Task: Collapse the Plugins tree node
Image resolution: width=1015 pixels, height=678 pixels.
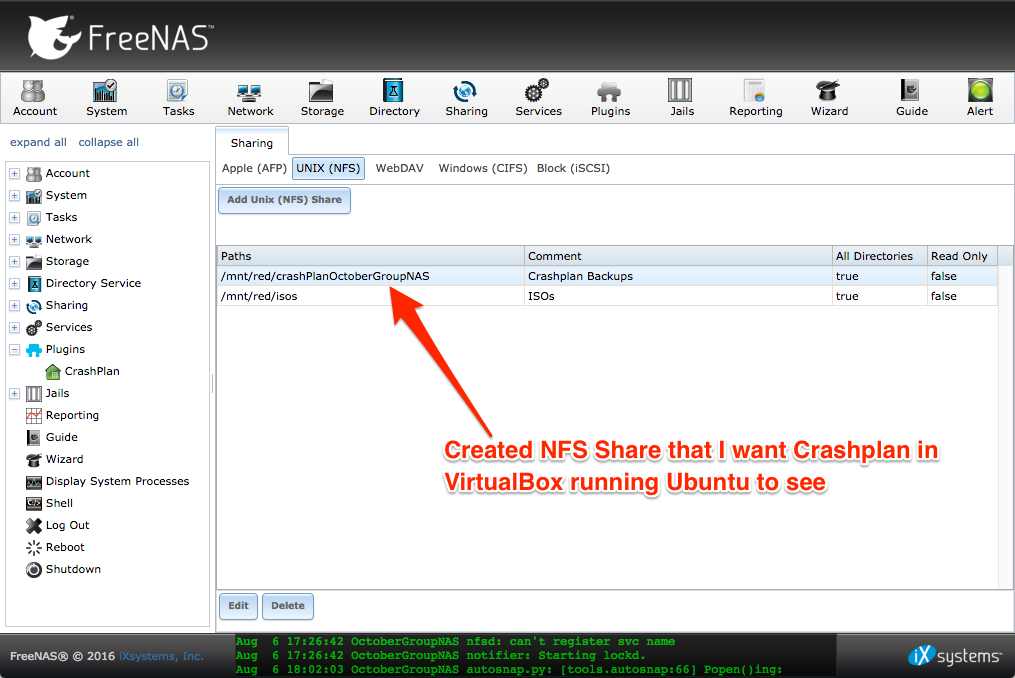Action: tap(14, 350)
